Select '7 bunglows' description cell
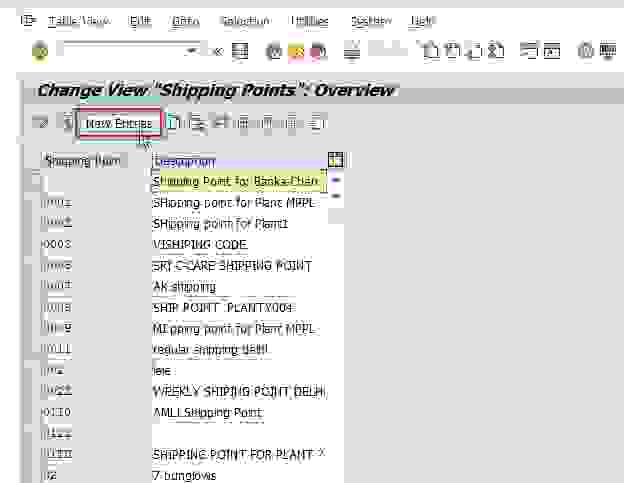The height and width of the screenshot is (483, 624). point(240,475)
